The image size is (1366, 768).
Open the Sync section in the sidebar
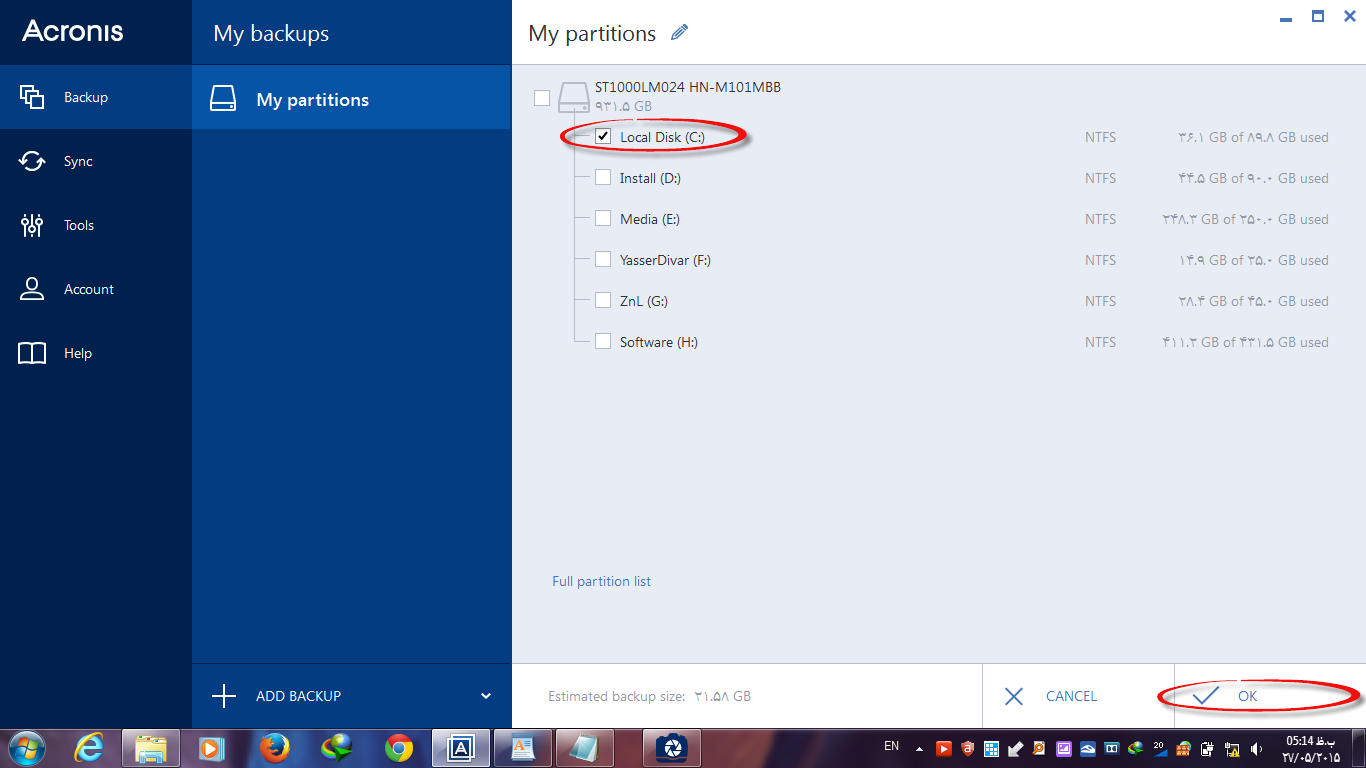pyautogui.click(x=96, y=161)
